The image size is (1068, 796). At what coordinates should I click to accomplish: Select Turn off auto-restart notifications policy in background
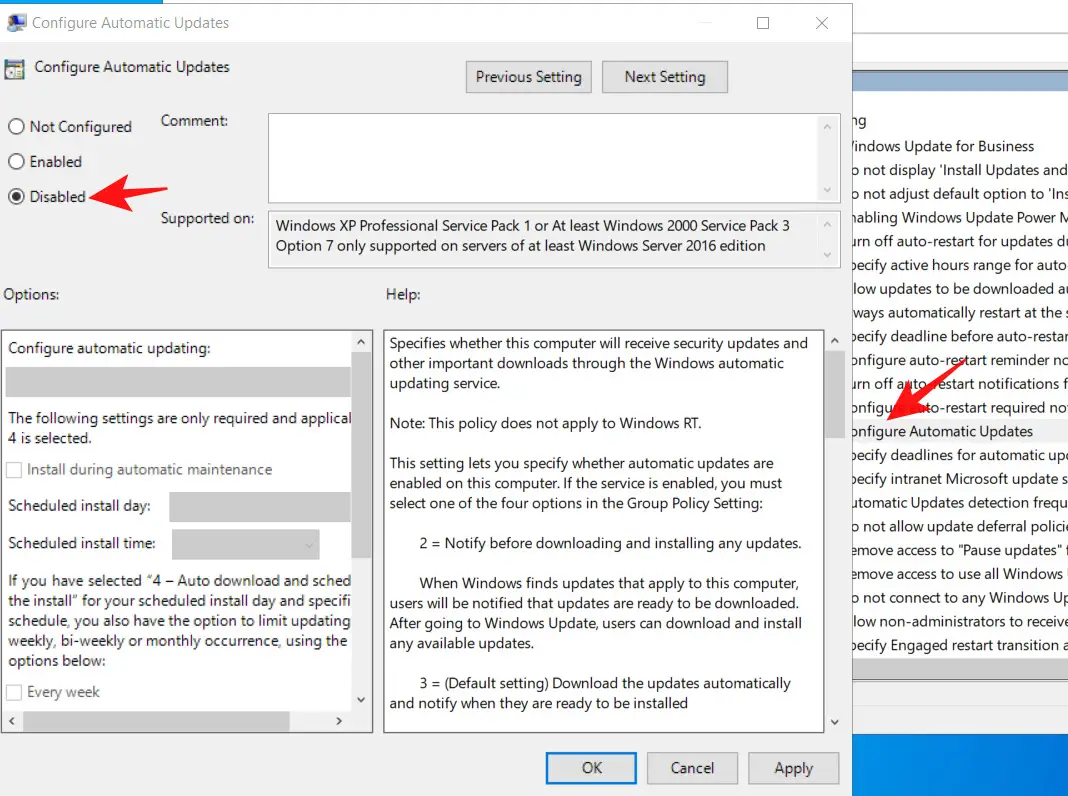click(x=960, y=384)
